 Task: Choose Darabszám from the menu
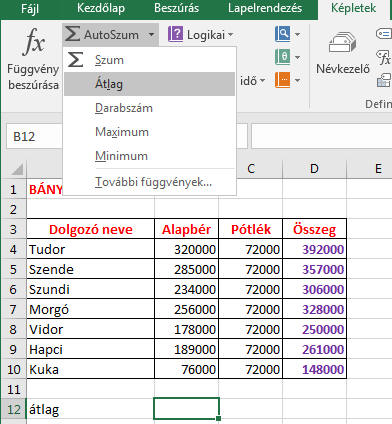tap(149, 108)
